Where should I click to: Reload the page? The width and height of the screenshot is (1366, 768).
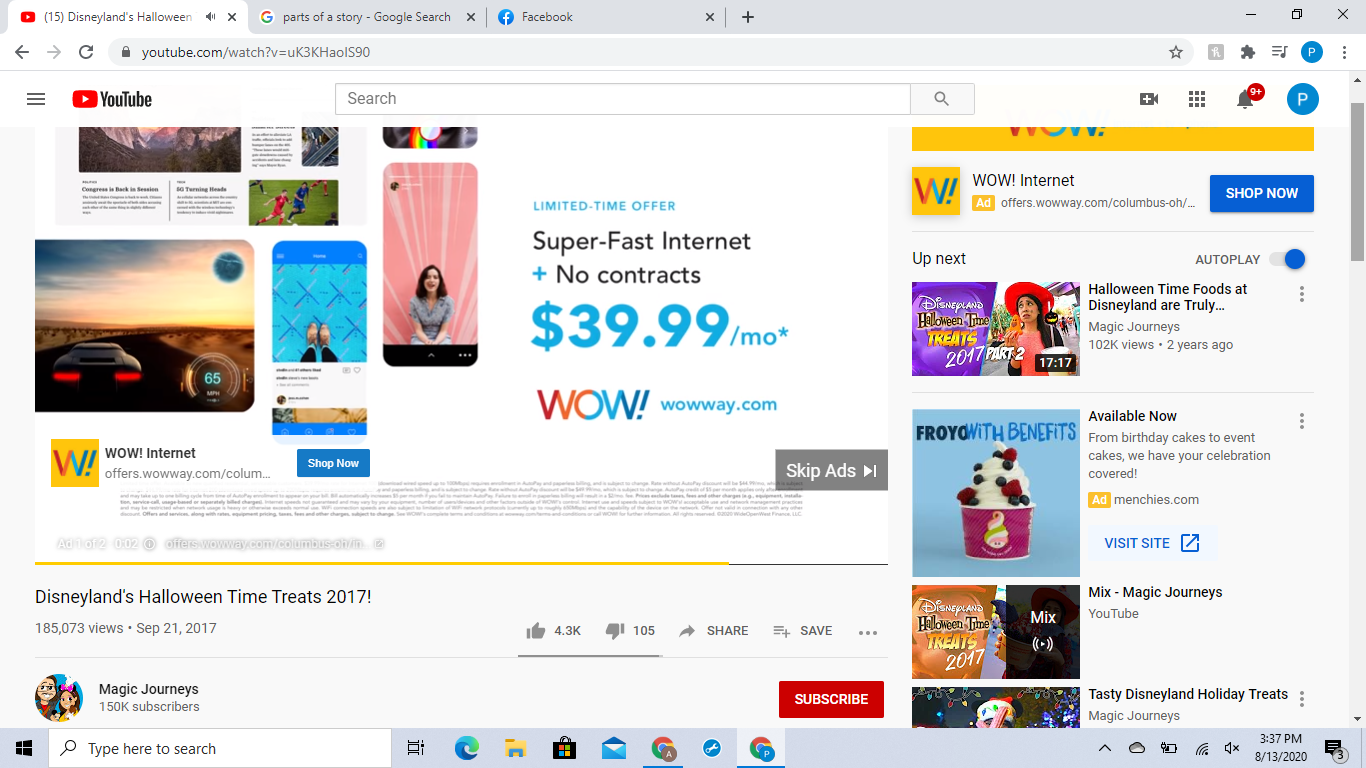click(x=86, y=52)
